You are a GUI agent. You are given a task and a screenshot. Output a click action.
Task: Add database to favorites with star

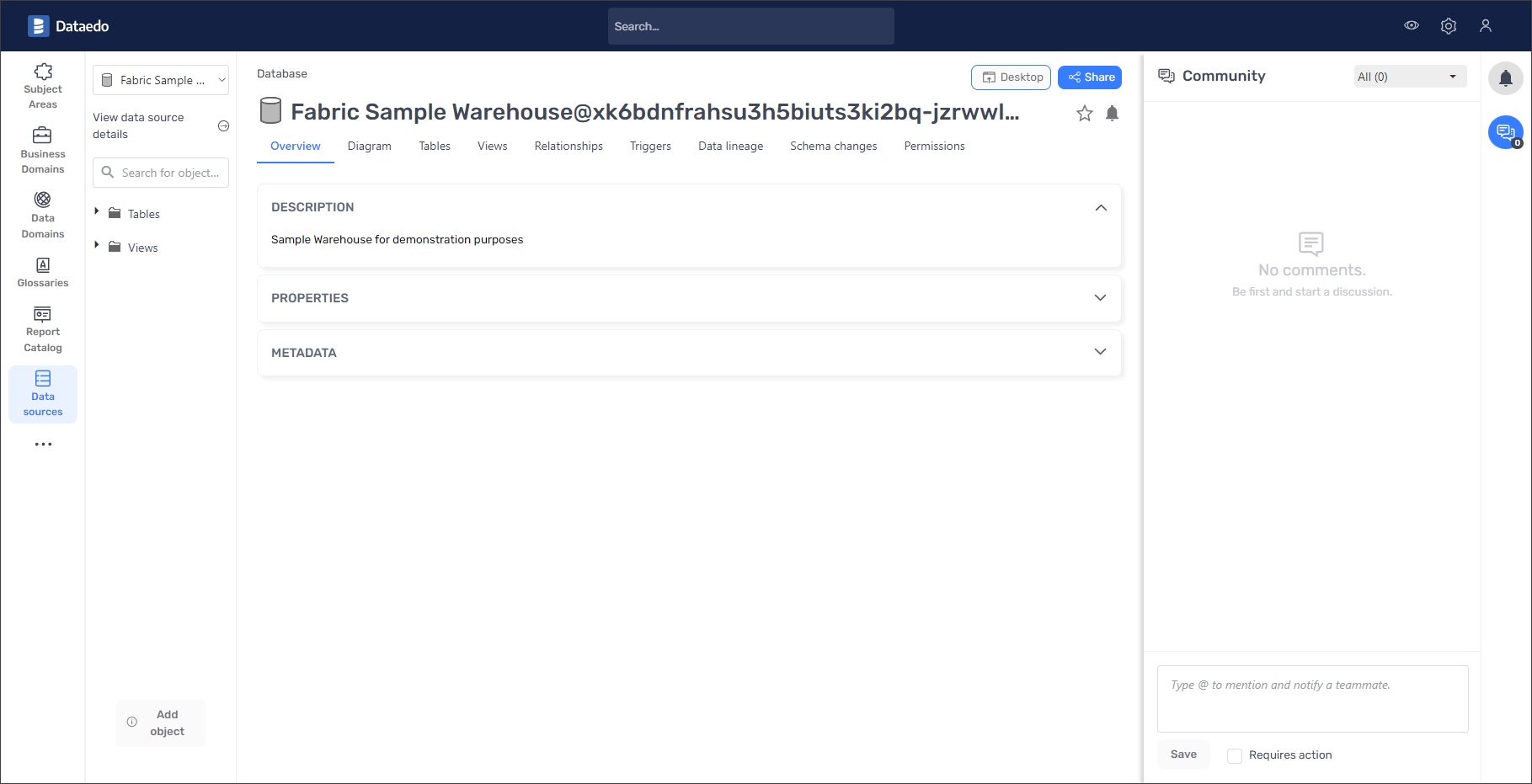(x=1085, y=113)
